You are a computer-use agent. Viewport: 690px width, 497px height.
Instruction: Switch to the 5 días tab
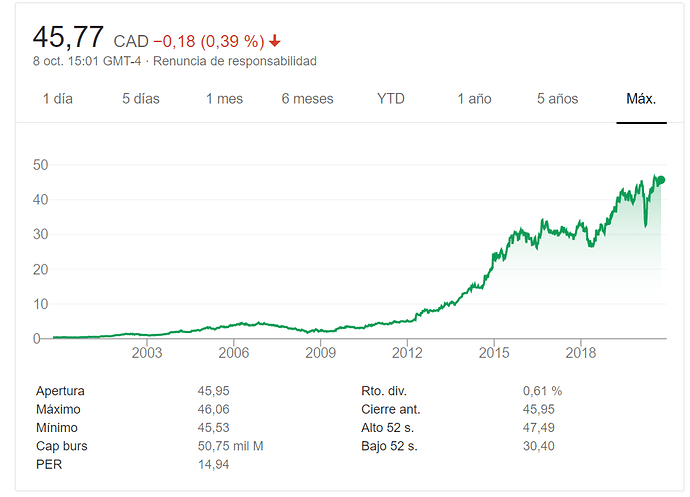[140, 99]
